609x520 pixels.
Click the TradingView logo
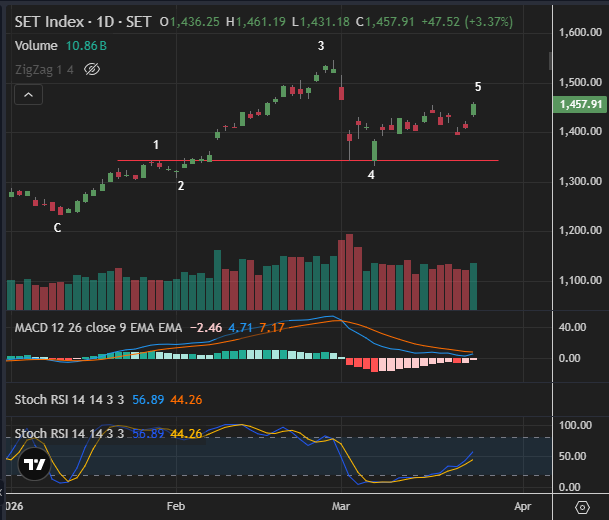tap(35, 464)
